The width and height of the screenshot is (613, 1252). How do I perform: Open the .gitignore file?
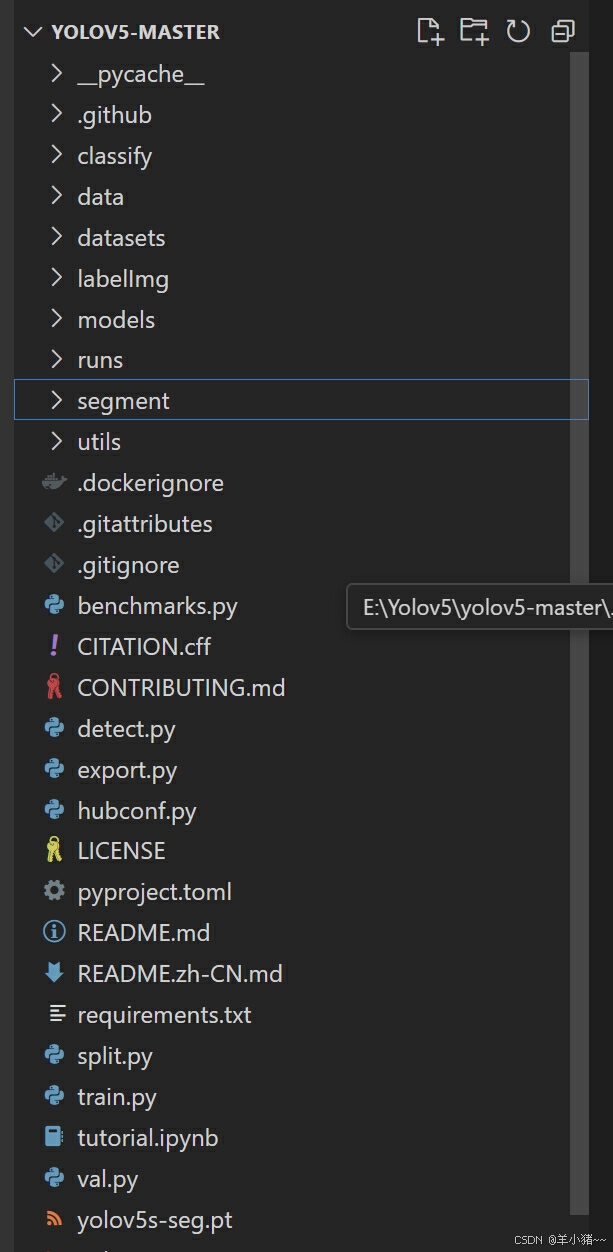tap(129, 565)
